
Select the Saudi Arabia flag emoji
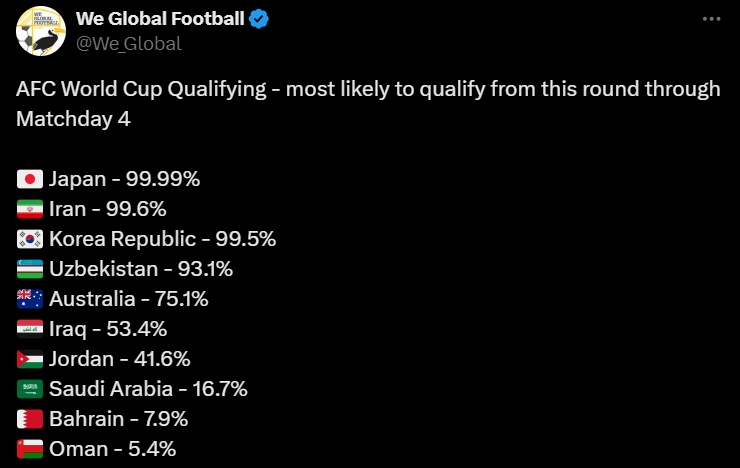click(x=30, y=389)
